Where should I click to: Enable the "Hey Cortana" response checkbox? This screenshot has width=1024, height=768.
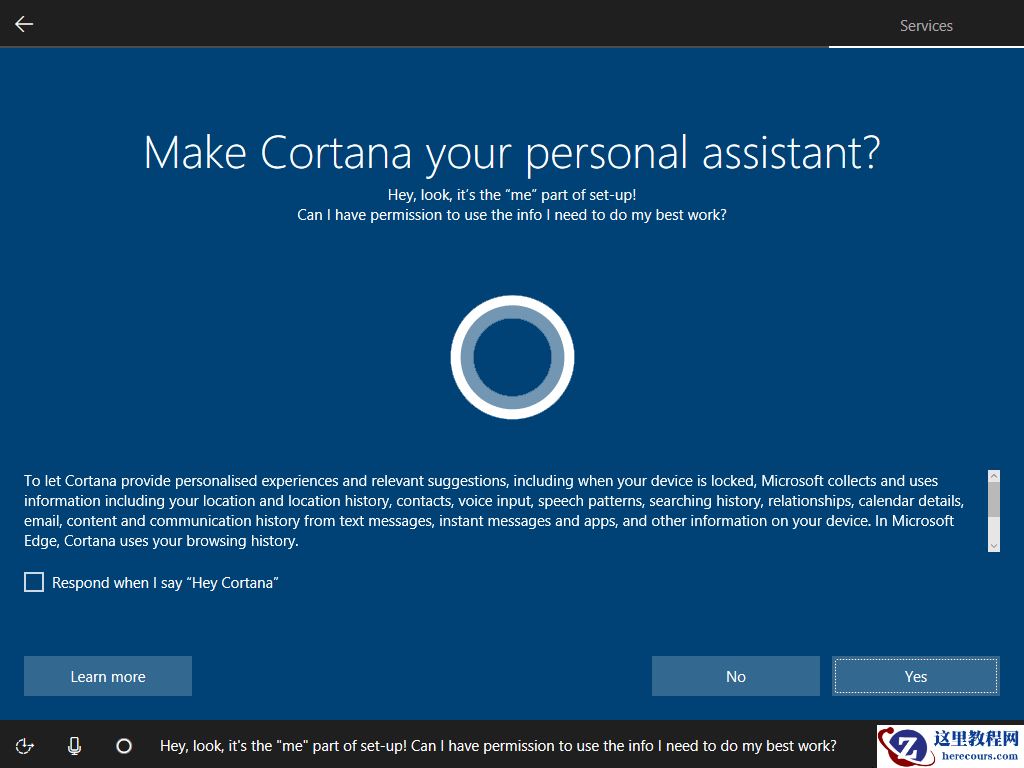click(34, 582)
